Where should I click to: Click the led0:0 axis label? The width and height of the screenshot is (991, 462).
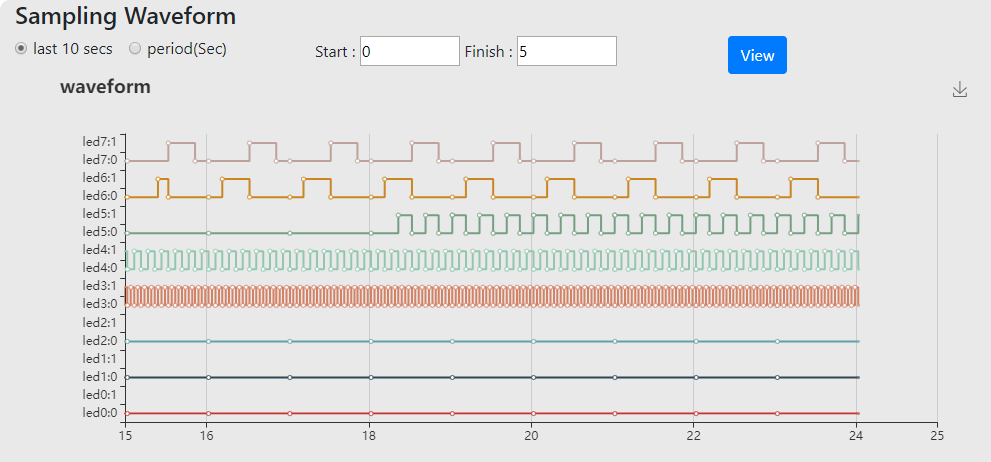99,412
